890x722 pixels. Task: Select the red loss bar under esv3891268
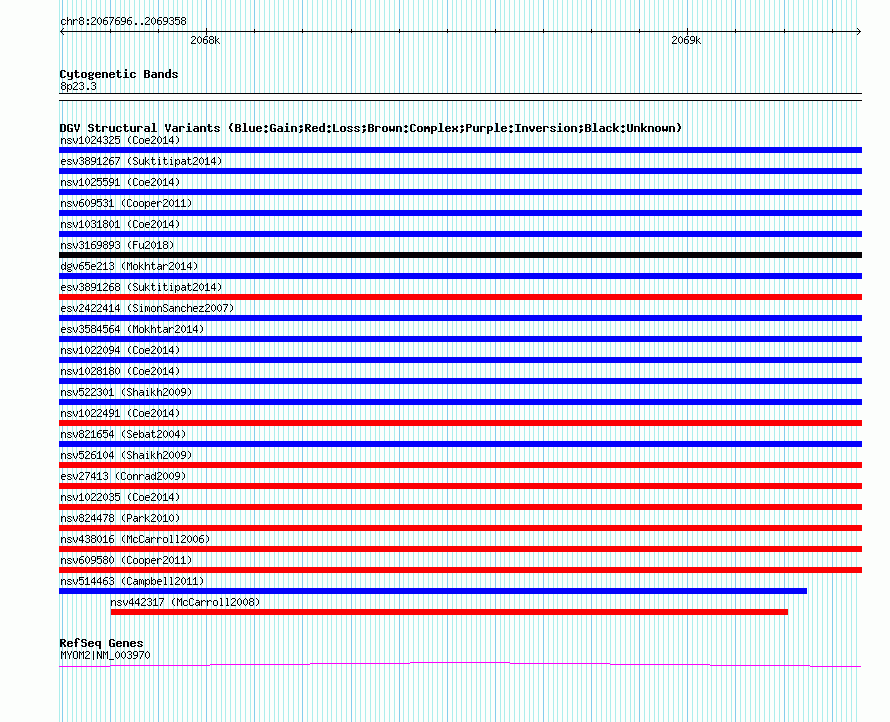460,297
